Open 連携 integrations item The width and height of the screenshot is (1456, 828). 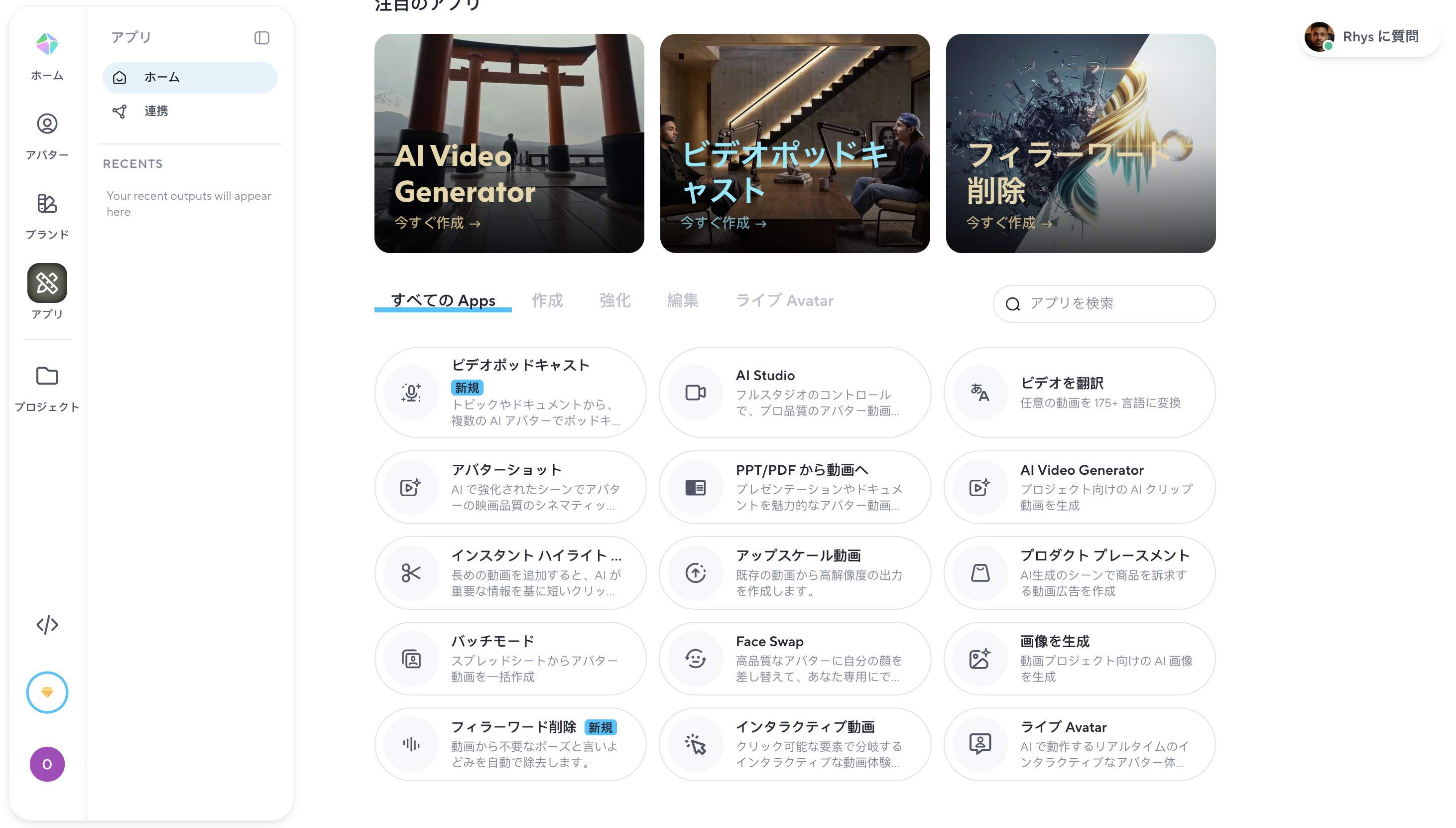(190, 111)
